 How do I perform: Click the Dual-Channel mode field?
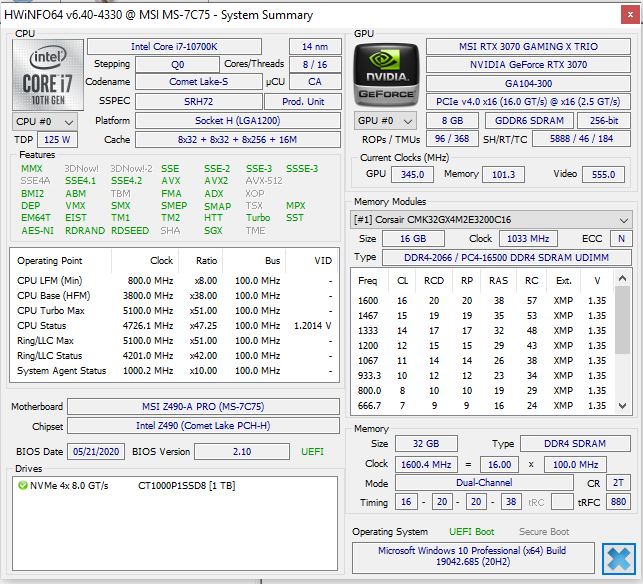coord(484,483)
